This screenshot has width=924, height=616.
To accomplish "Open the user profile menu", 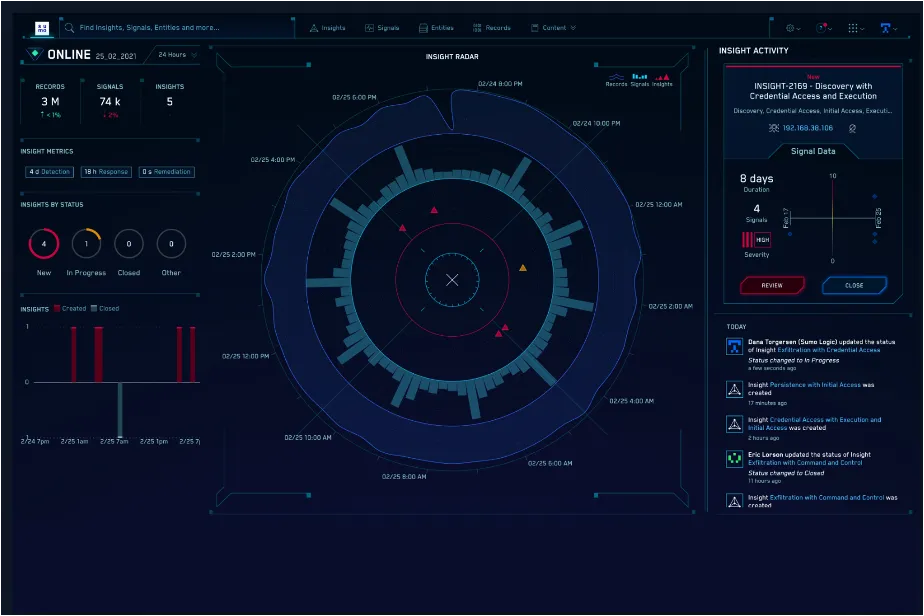I will (887, 28).
